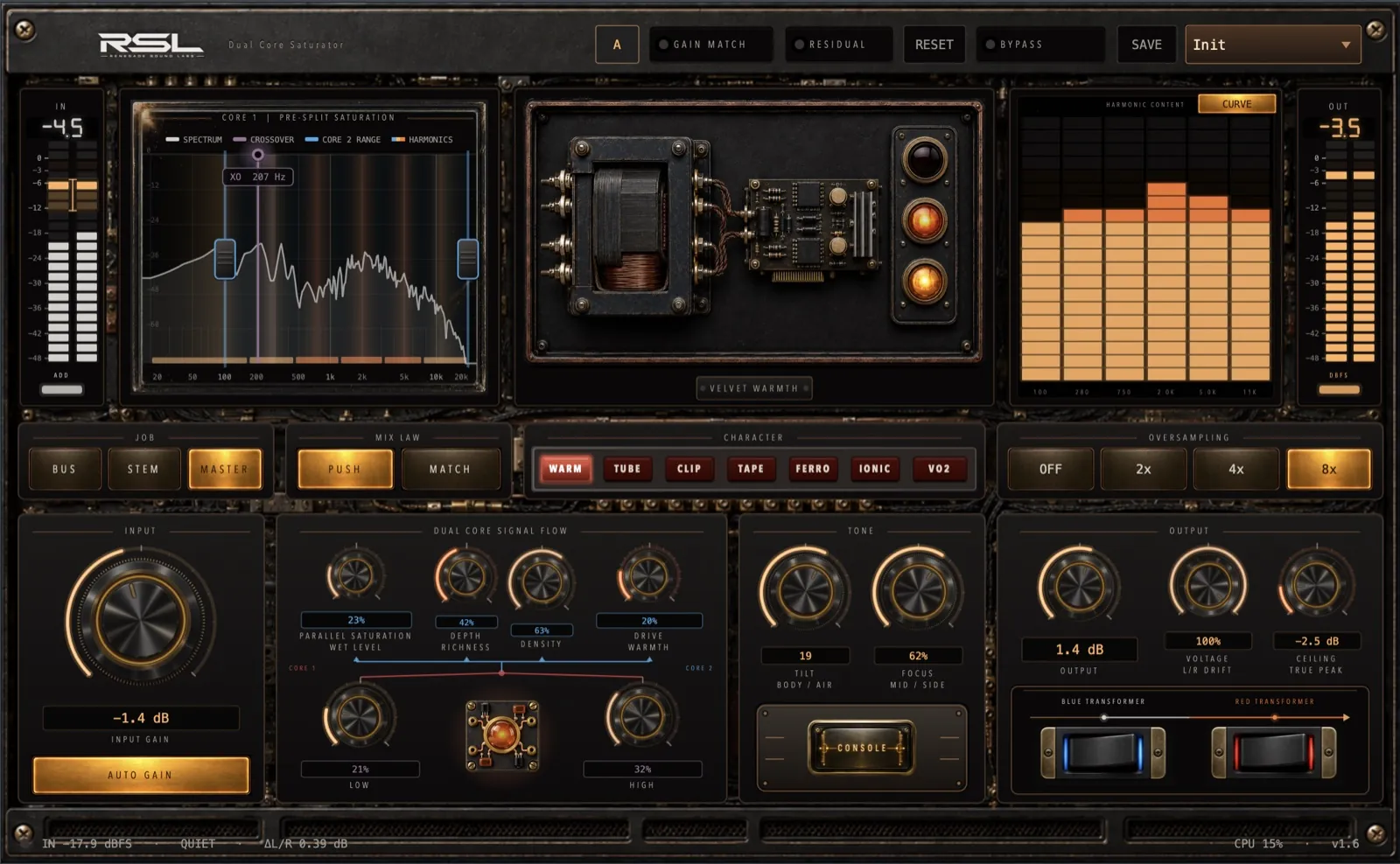The height and width of the screenshot is (864, 1400).
Task: Toggle Auto Gain
Action: point(141,775)
